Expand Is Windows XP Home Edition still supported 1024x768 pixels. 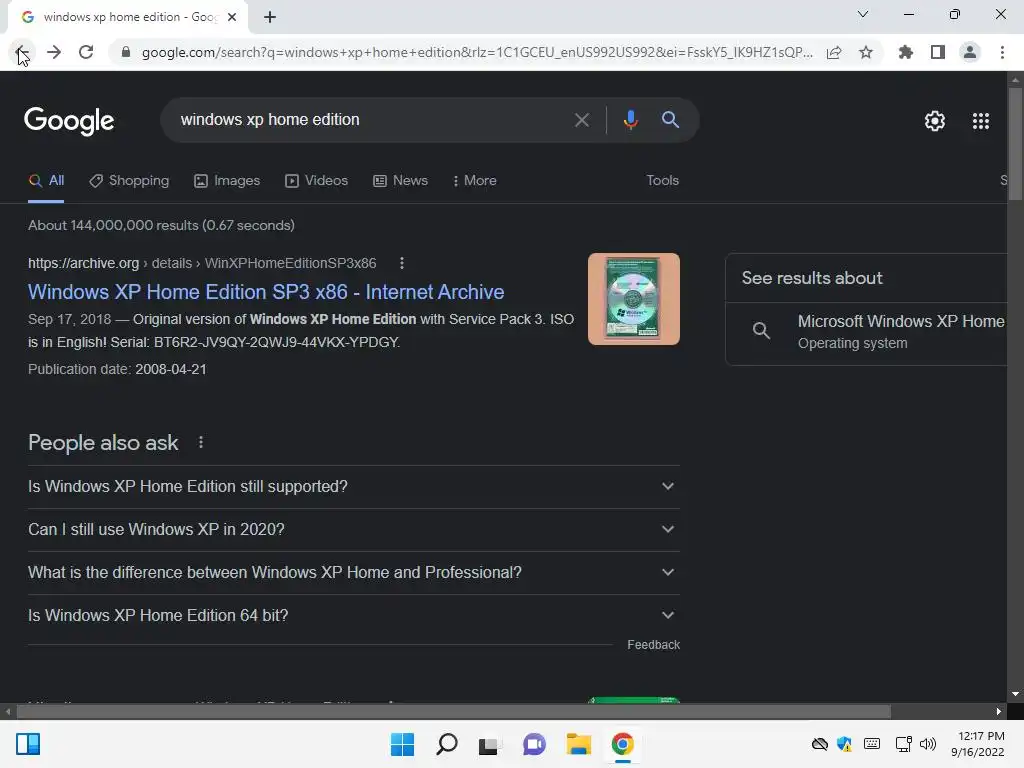(353, 487)
